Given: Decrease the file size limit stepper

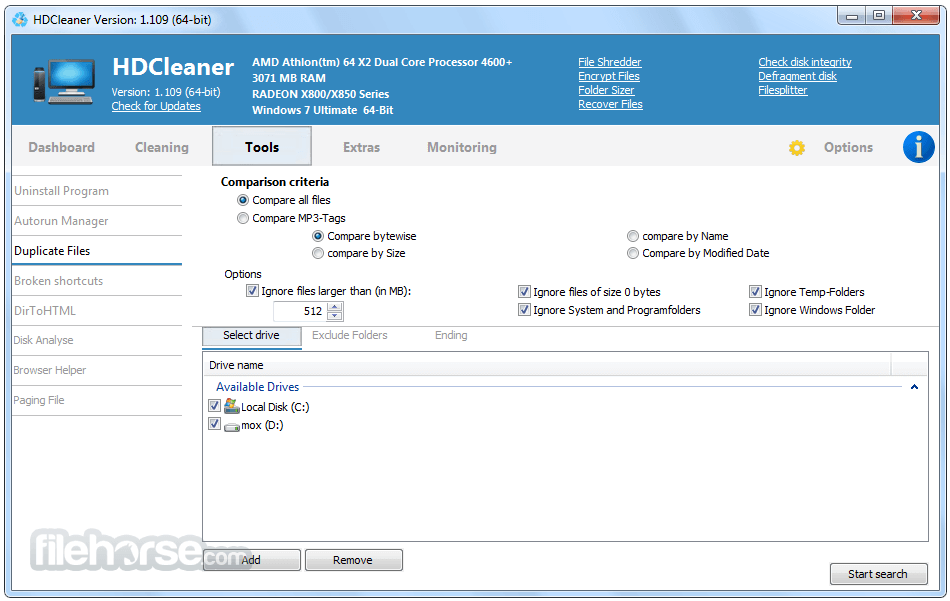Looking at the screenshot, I should (x=334, y=316).
